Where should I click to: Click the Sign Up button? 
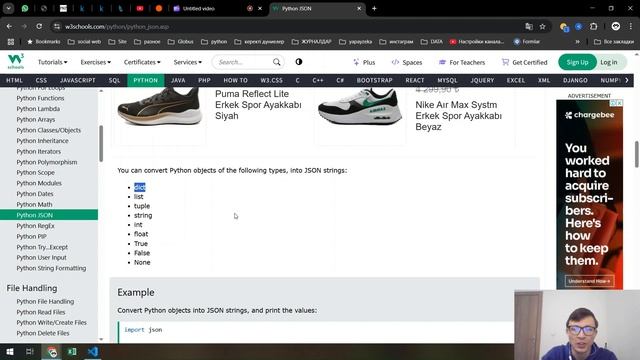click(x=577, y=62)
